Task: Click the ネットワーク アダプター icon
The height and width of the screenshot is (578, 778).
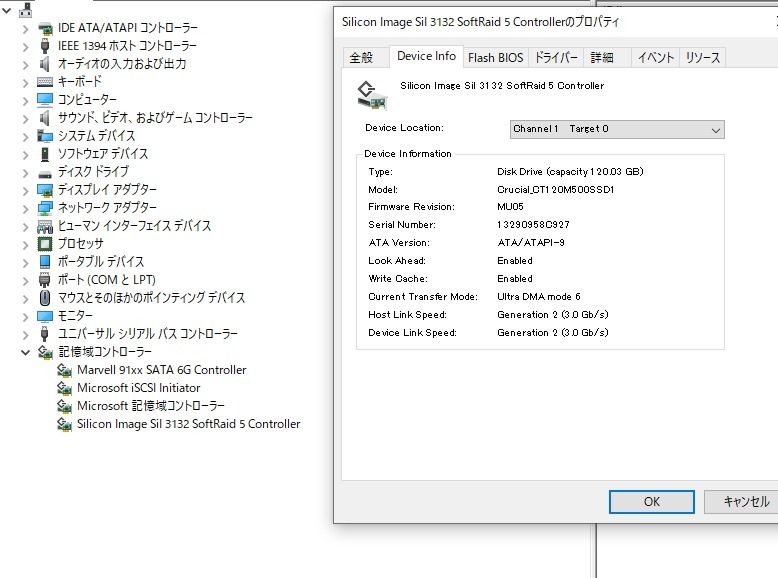Action: [x=45, y=208]
